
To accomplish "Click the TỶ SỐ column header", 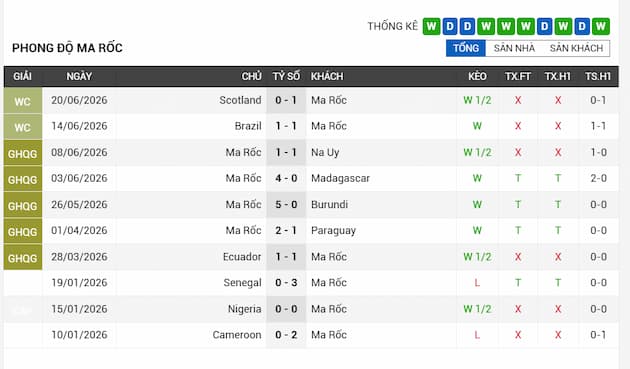I will click(x=286, y=76).
